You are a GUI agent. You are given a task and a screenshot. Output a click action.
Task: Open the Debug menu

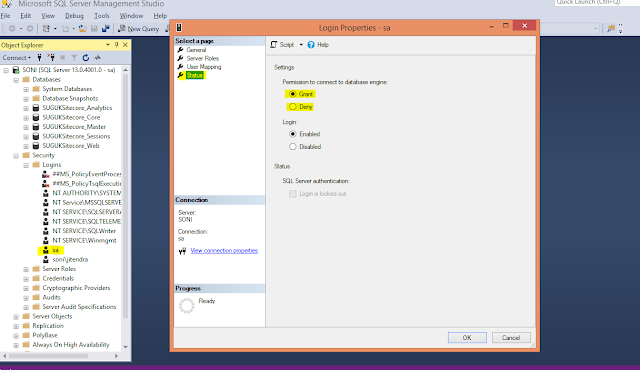pyautogui.click(x=74, y=16)
